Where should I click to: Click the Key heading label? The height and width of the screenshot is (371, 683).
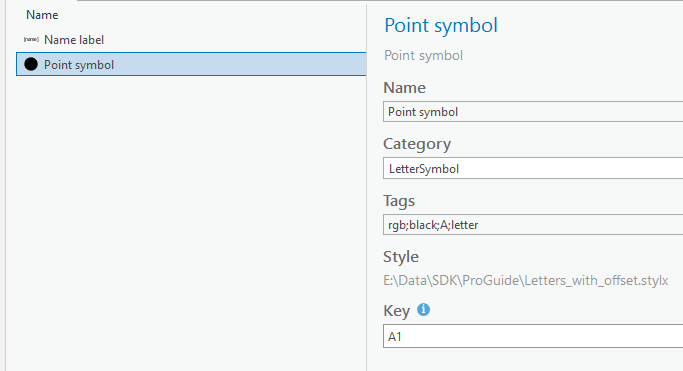[396, 311]
